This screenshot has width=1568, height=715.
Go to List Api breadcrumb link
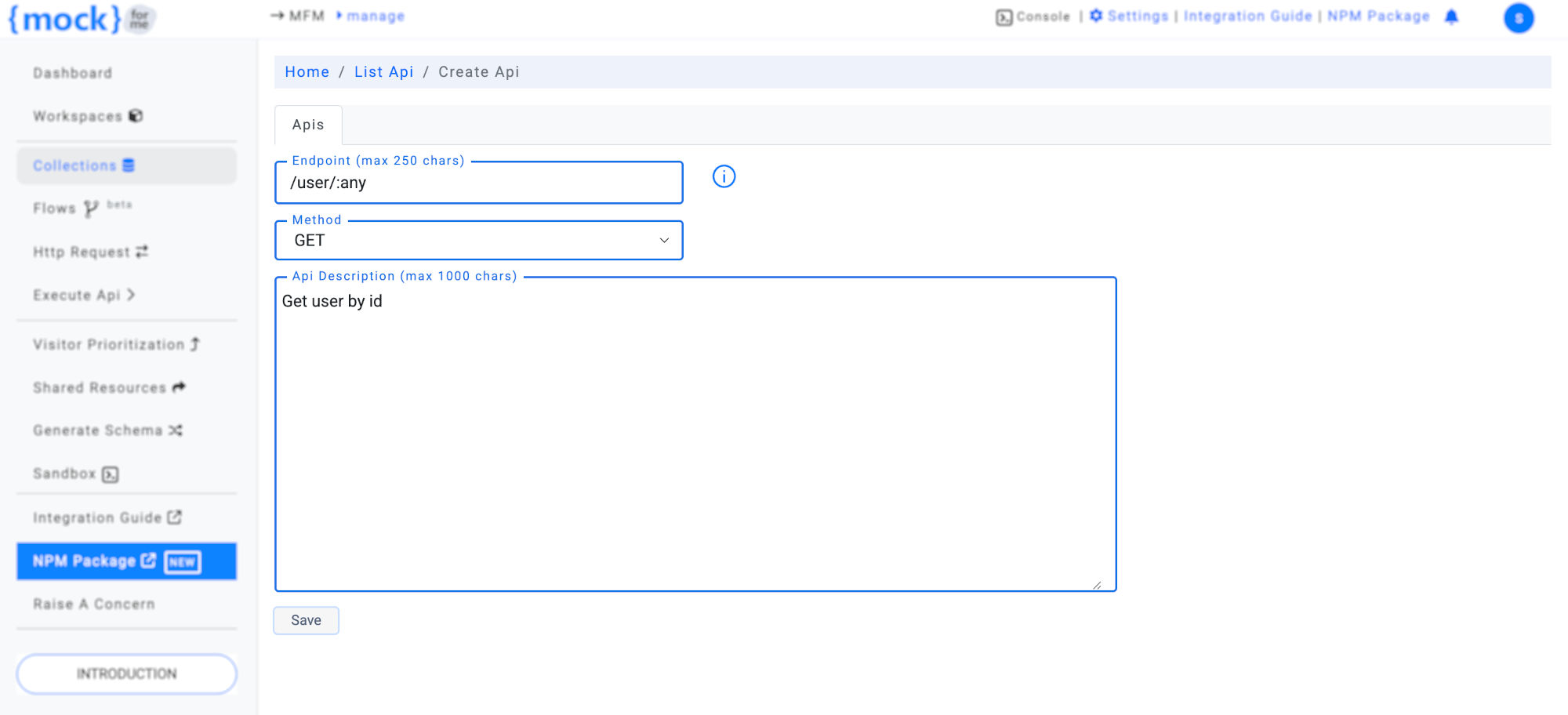[383, 72]
